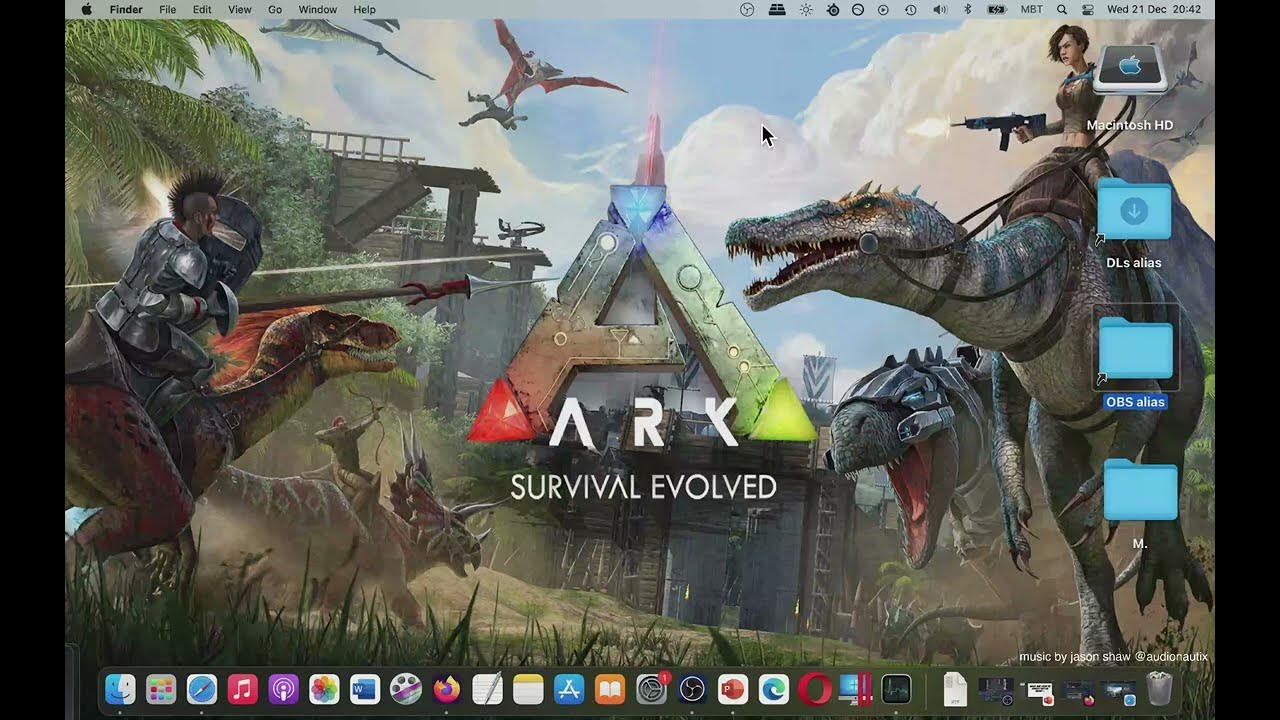The width and height of the screenshot is (1280, 720).
Task: Open the Trash
Action: [x=1159, y=689]
